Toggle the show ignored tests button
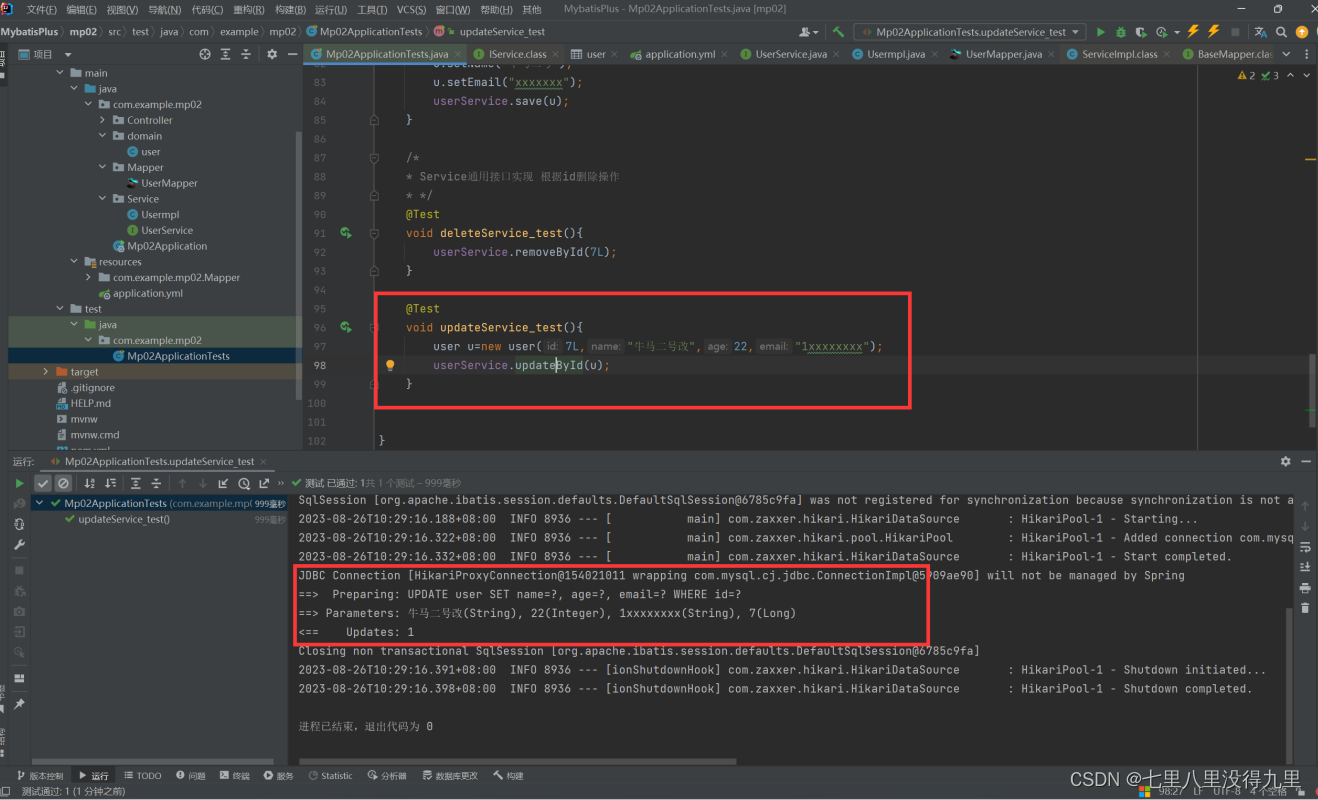 63,483
